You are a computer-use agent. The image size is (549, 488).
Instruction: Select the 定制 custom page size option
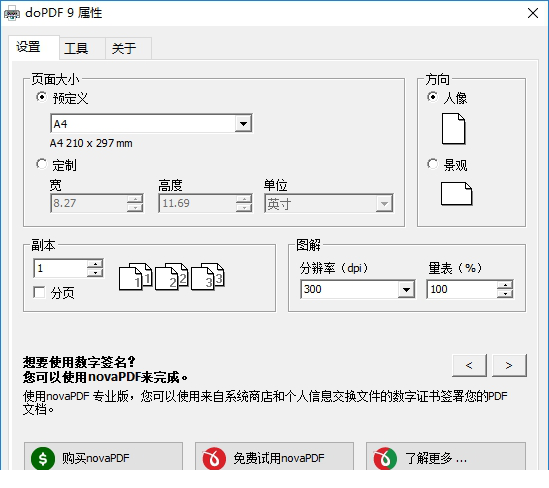click(41, 164)
